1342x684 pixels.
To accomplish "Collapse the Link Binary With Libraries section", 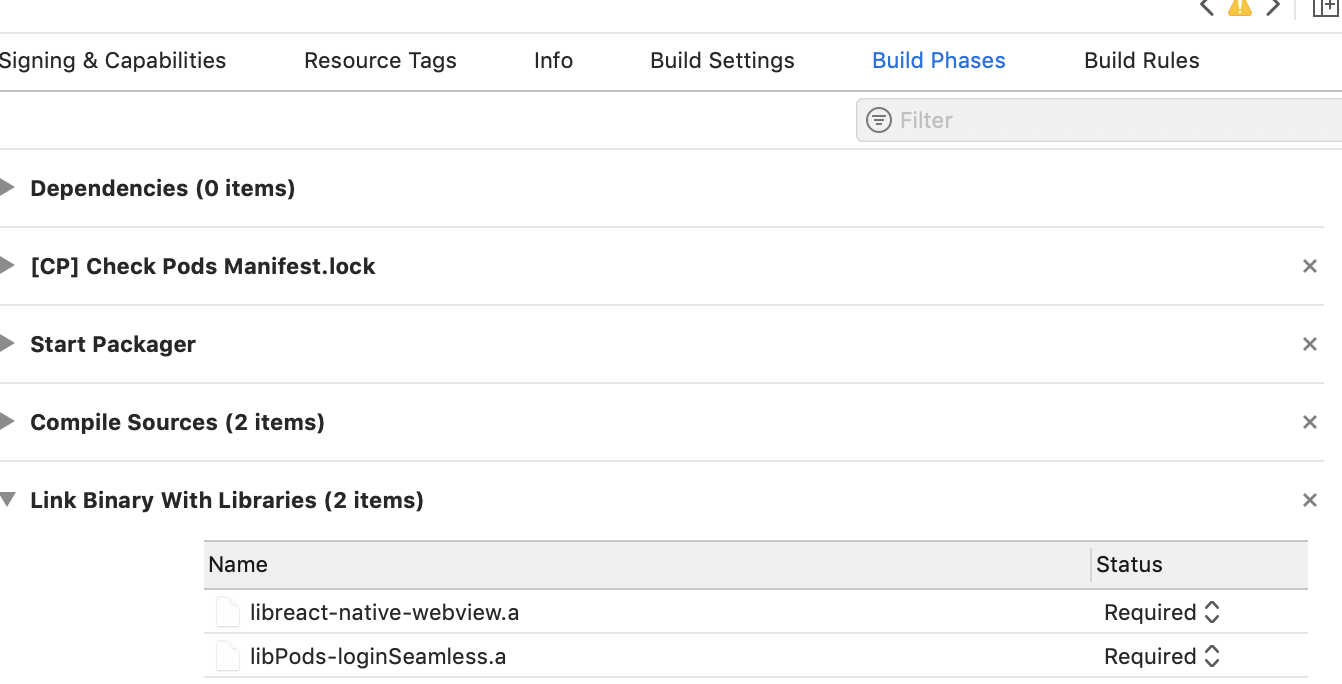I will coord(8,500).
